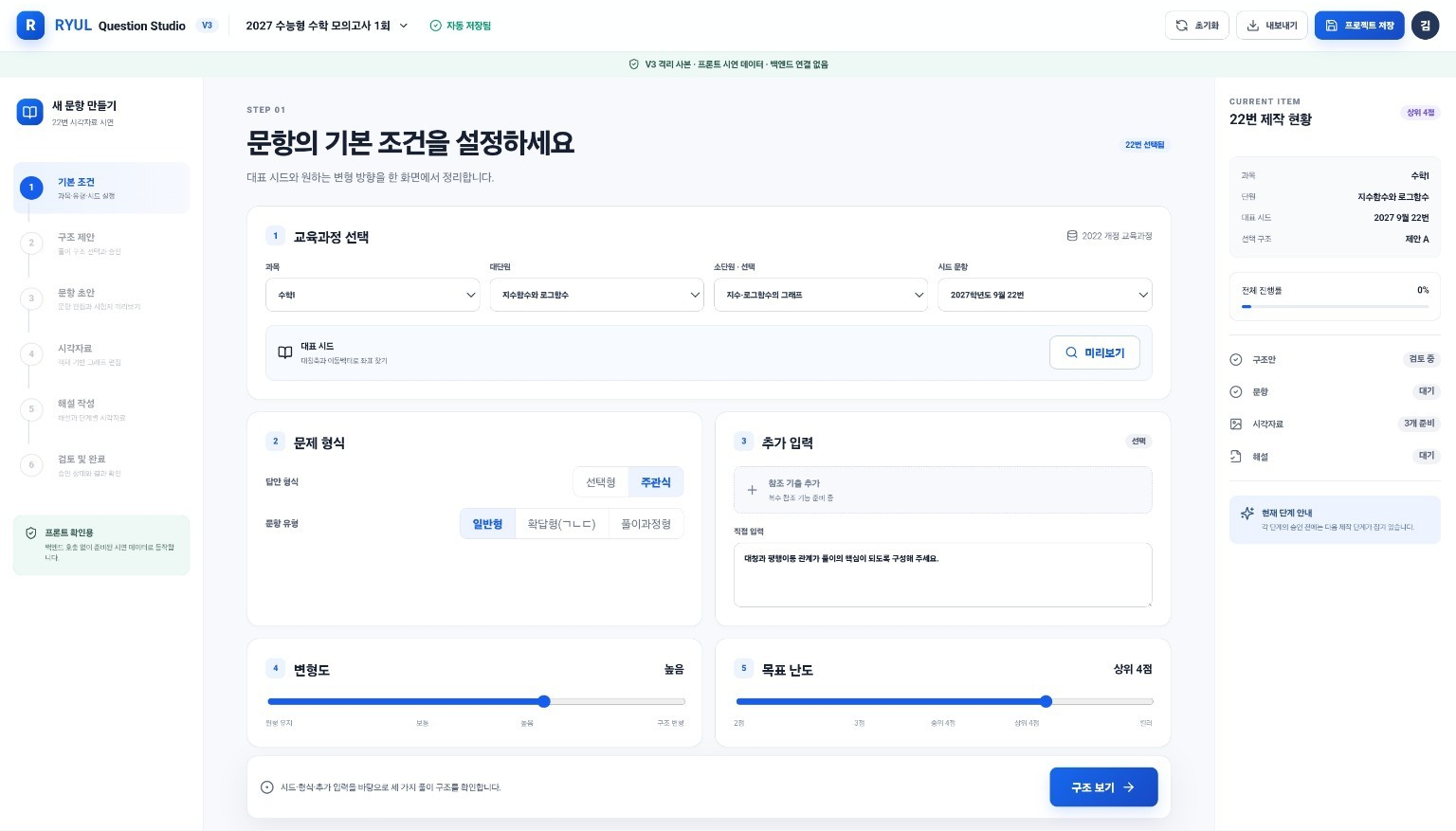Click the book icon beside 새 문항 만들기
Image resolution: width=1456 pixels, height=831 pixels.
pos(30,112)
